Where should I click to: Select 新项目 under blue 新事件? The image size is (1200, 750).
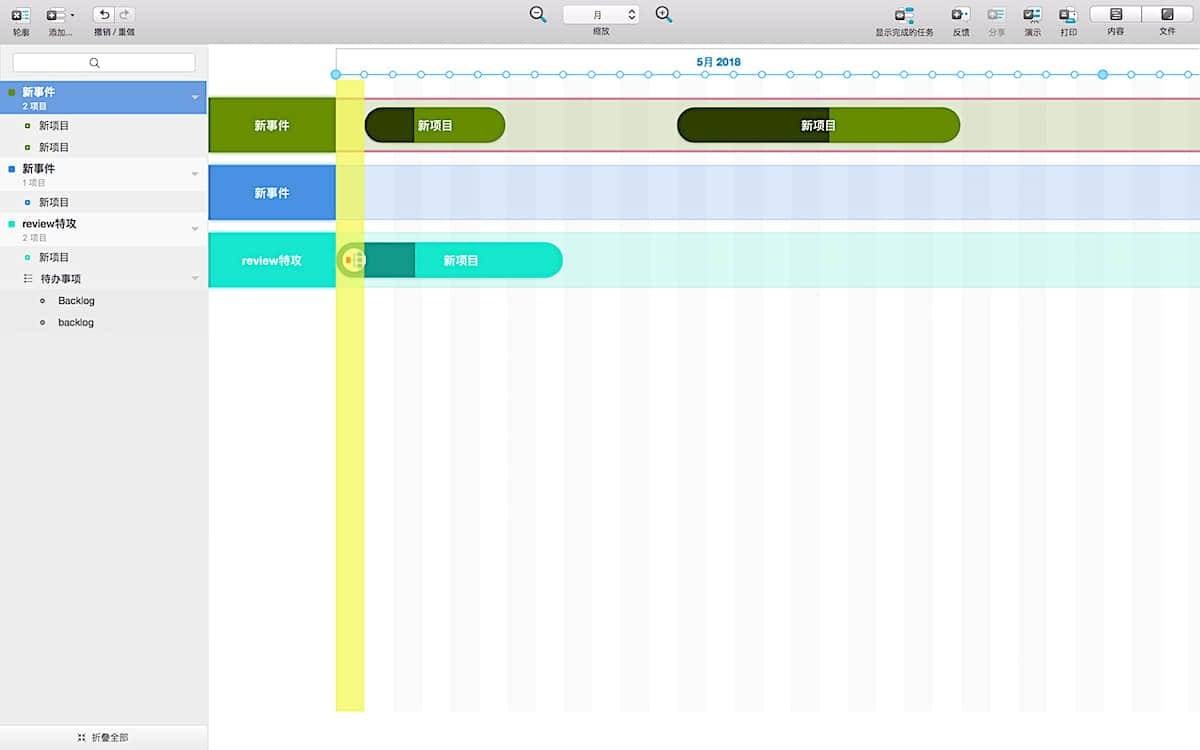click(x=104, y=202)
